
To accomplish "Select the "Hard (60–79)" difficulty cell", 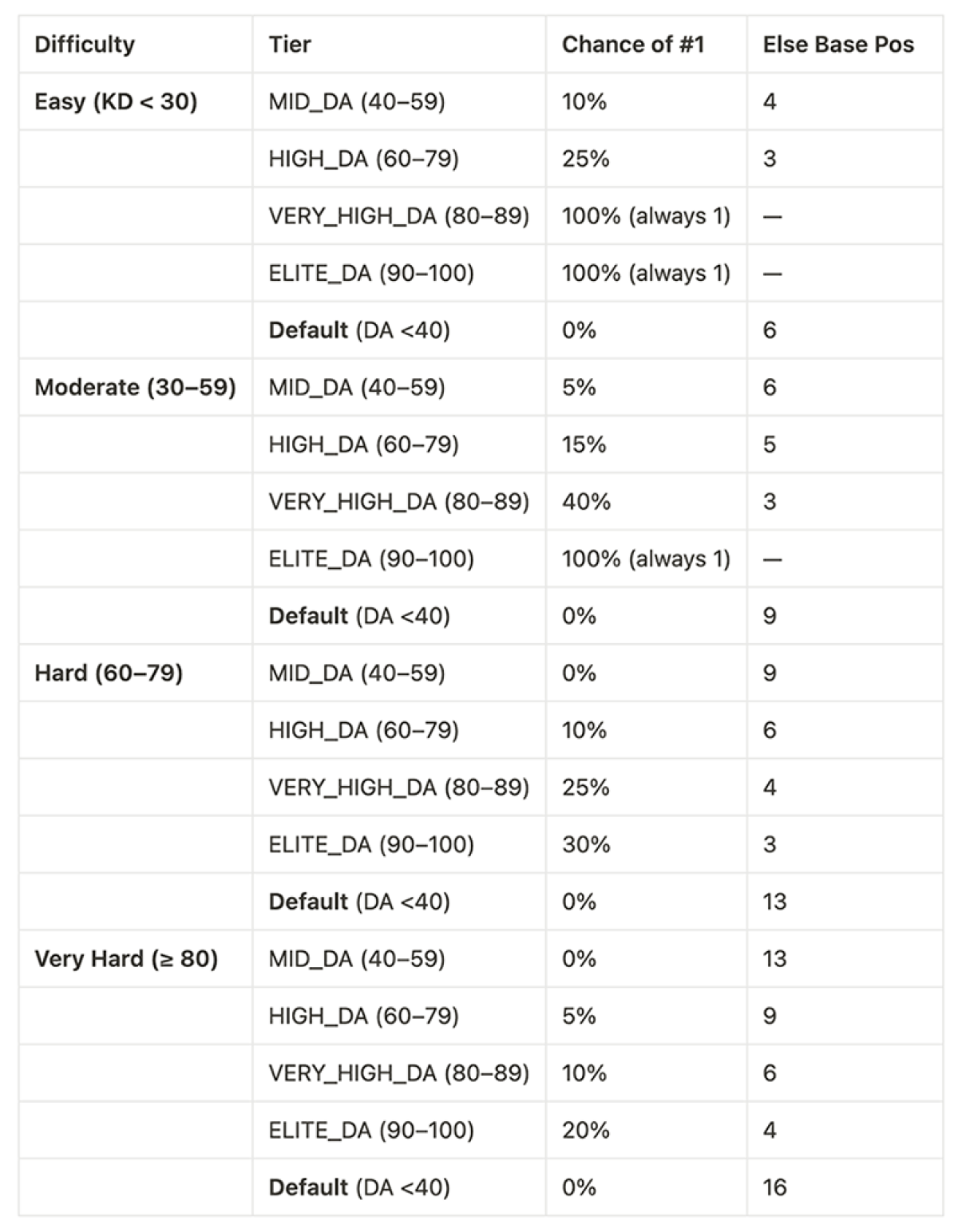I will click(109, 673).
